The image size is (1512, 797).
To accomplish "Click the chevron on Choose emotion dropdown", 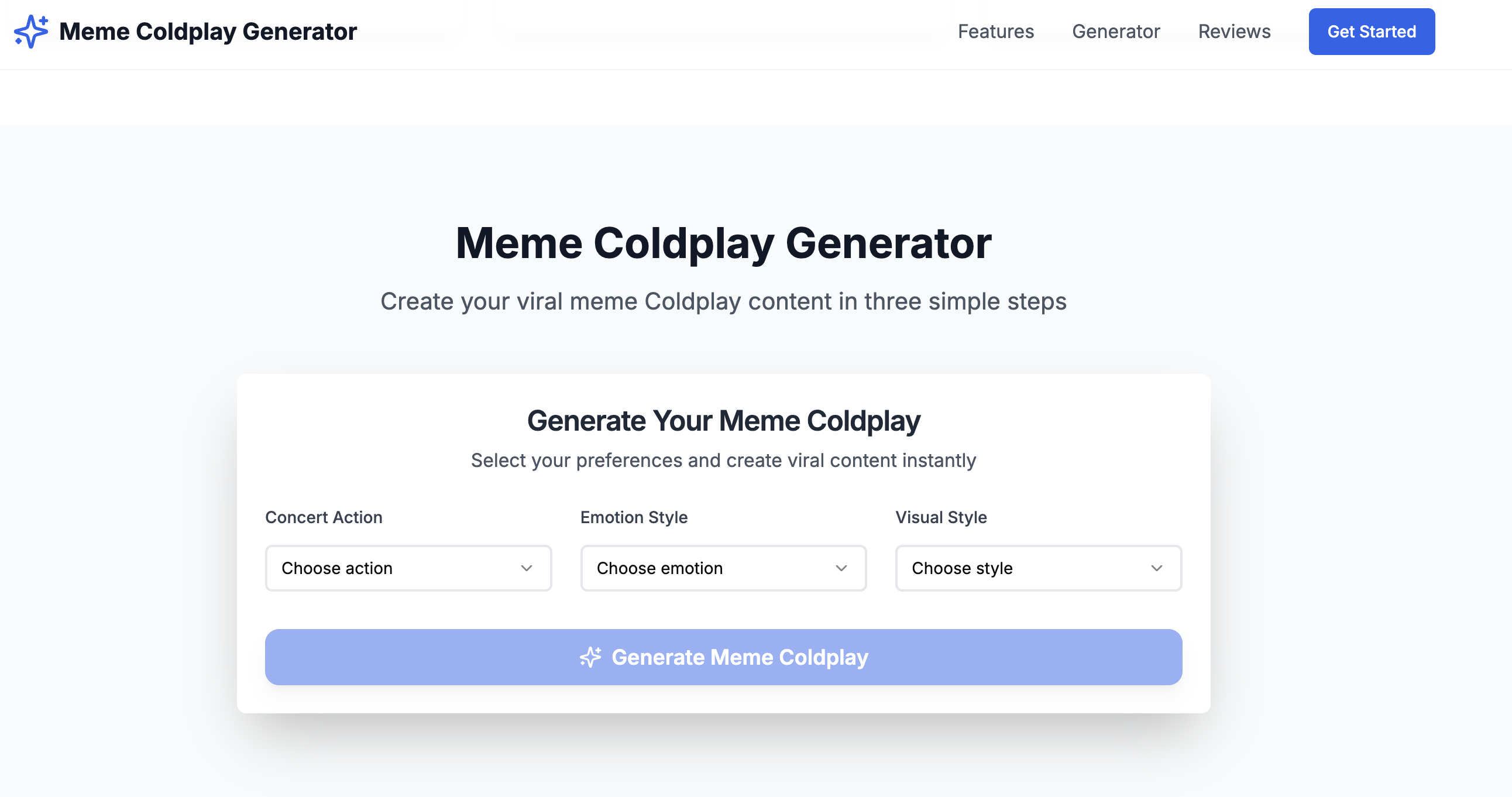I will 841,568.
